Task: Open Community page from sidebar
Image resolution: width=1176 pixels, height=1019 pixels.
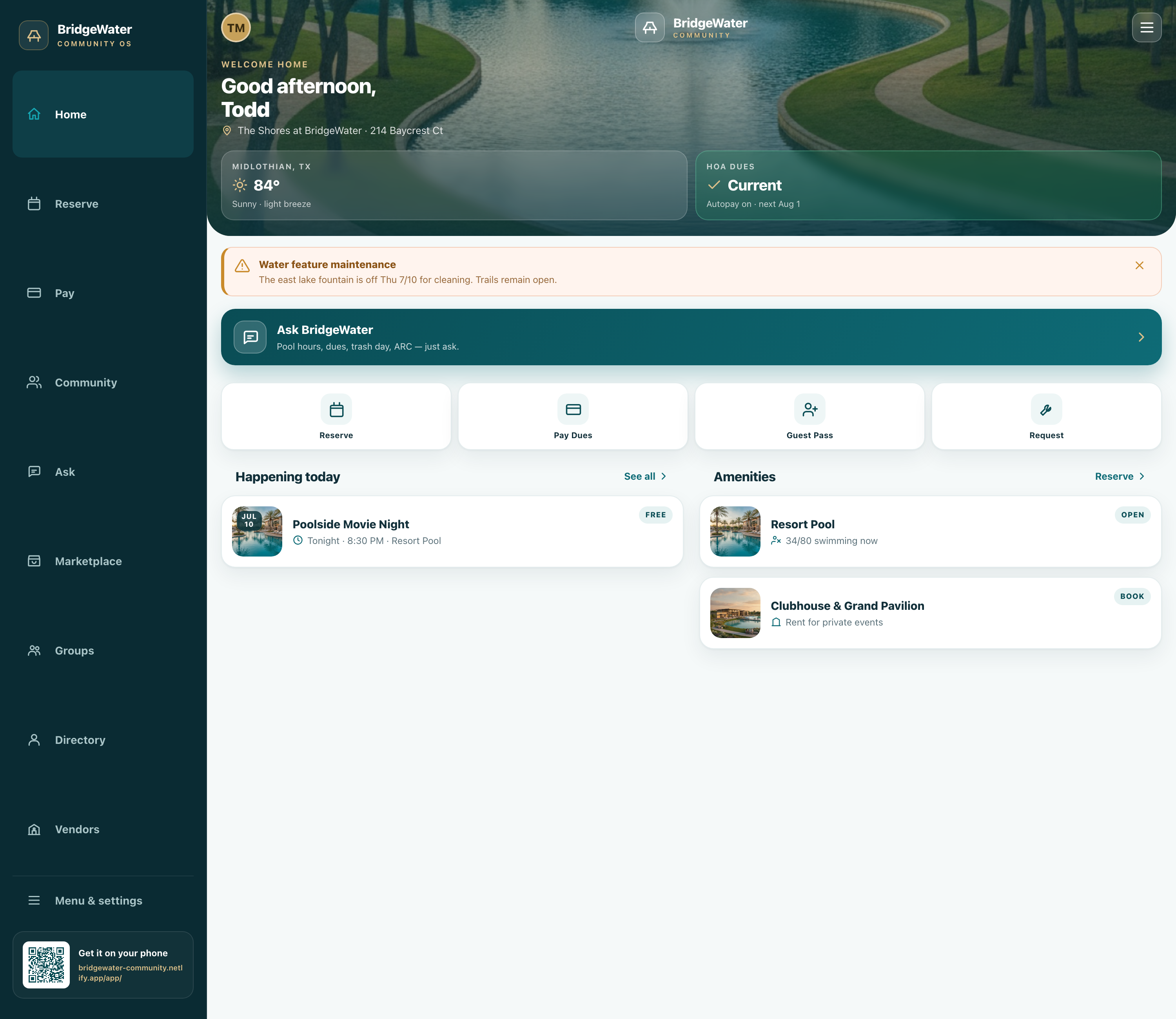Action: [103, 382]
